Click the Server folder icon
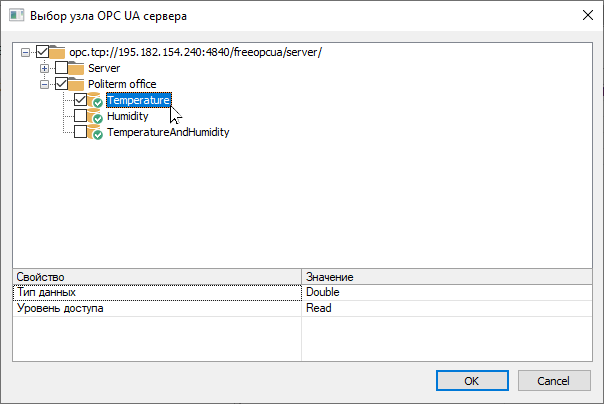This screenshot has width=604, height=404. coord(77,68)
